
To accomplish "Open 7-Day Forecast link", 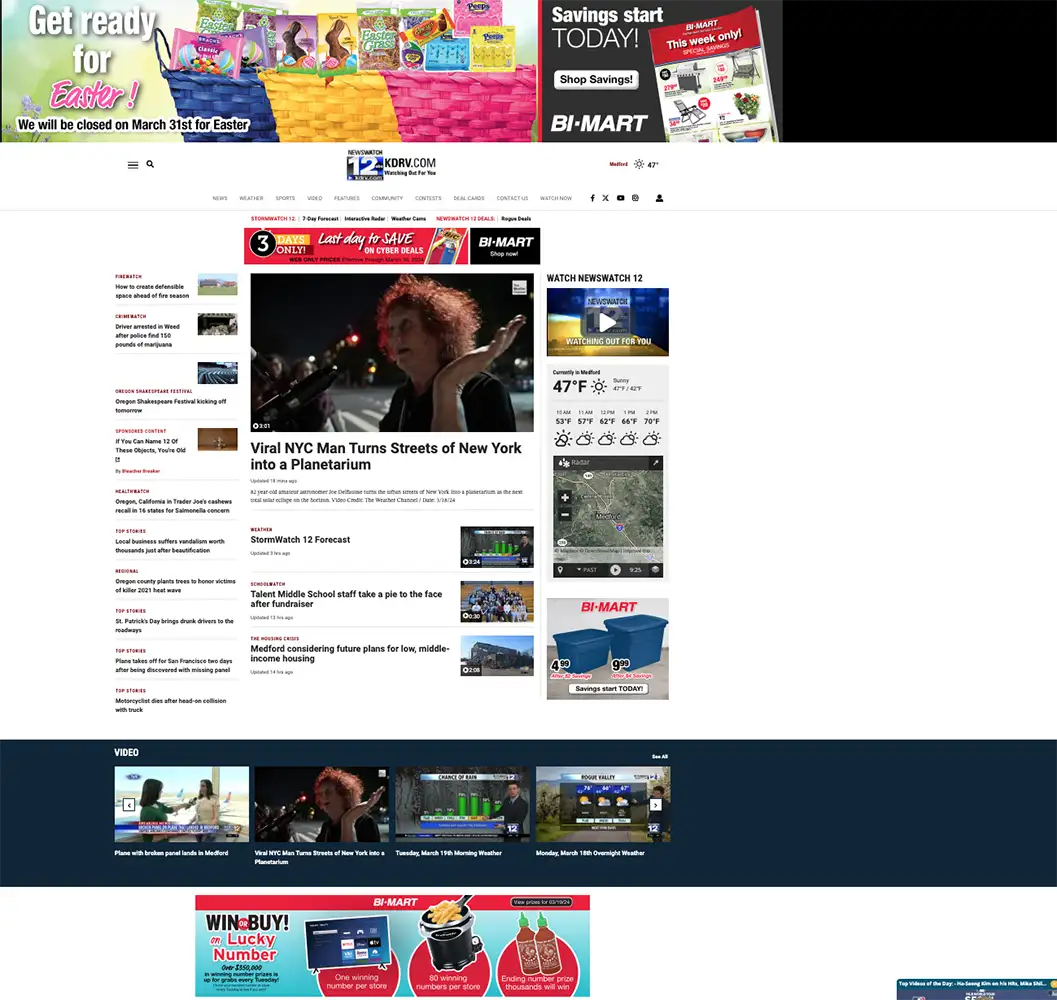I will coord(320,218).
